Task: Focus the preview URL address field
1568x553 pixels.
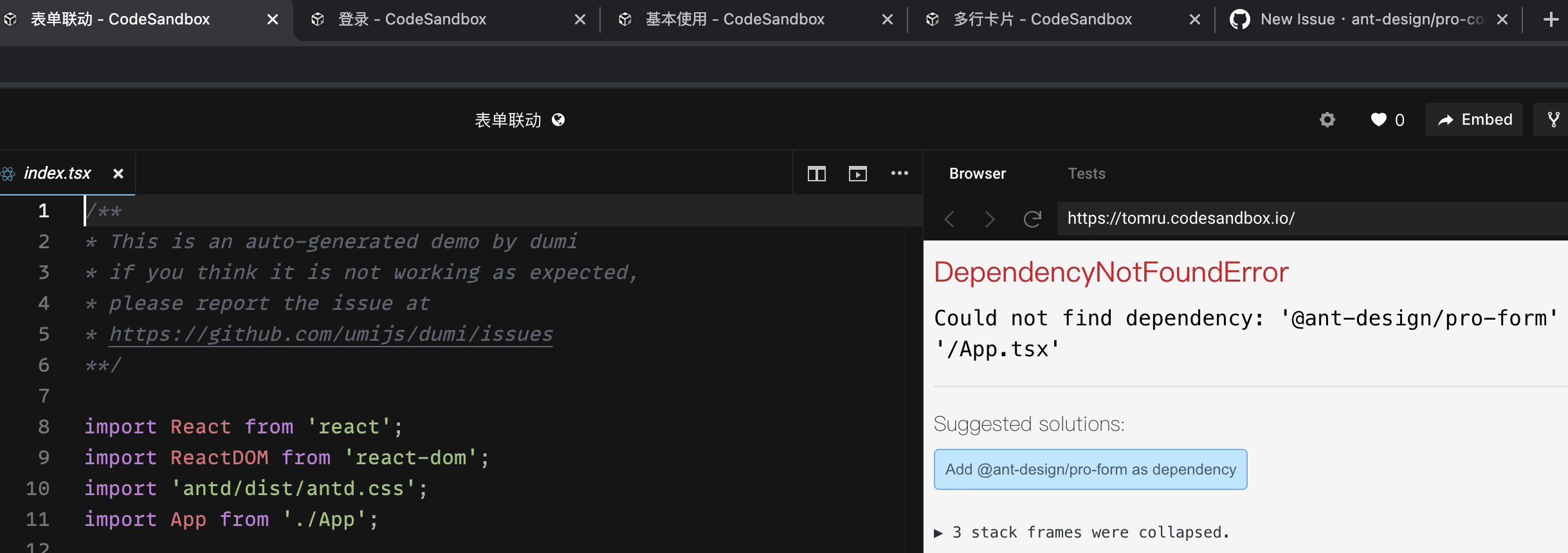Action: coord(1312,219)
